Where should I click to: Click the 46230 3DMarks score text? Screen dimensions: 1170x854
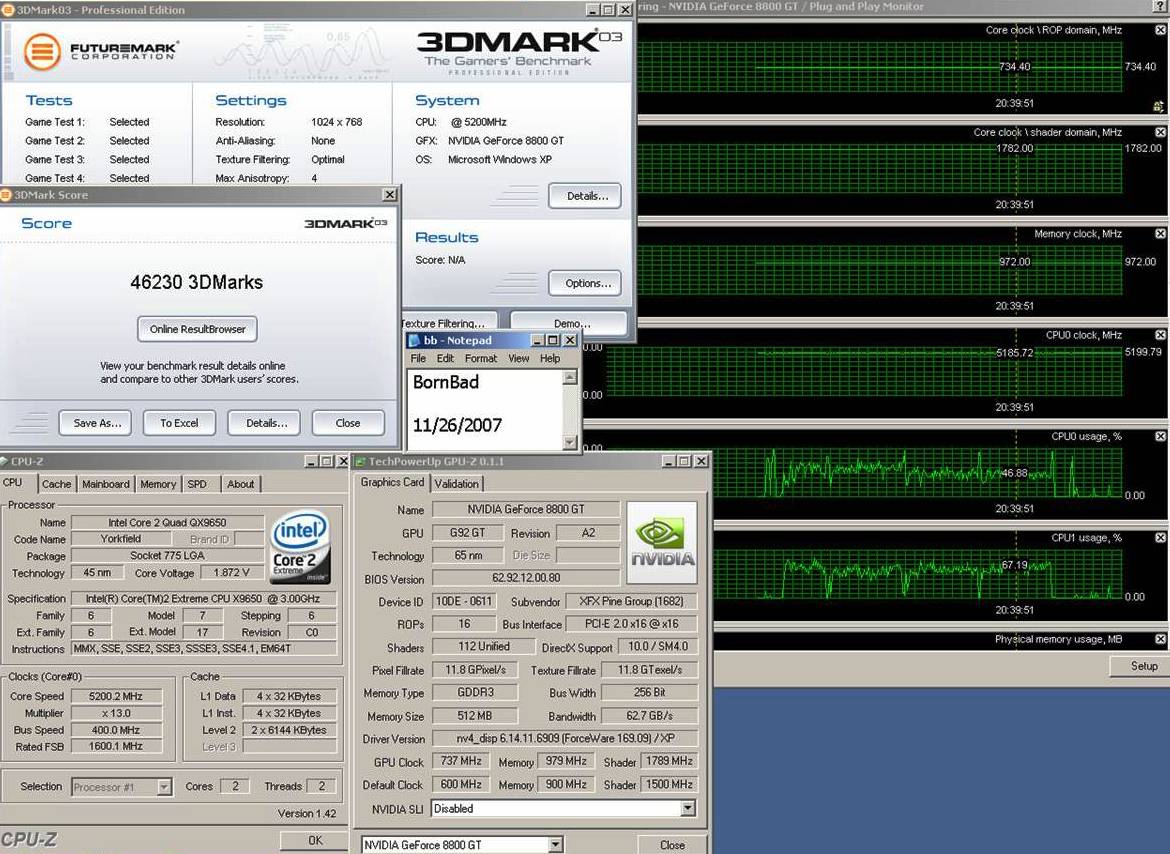196,283
